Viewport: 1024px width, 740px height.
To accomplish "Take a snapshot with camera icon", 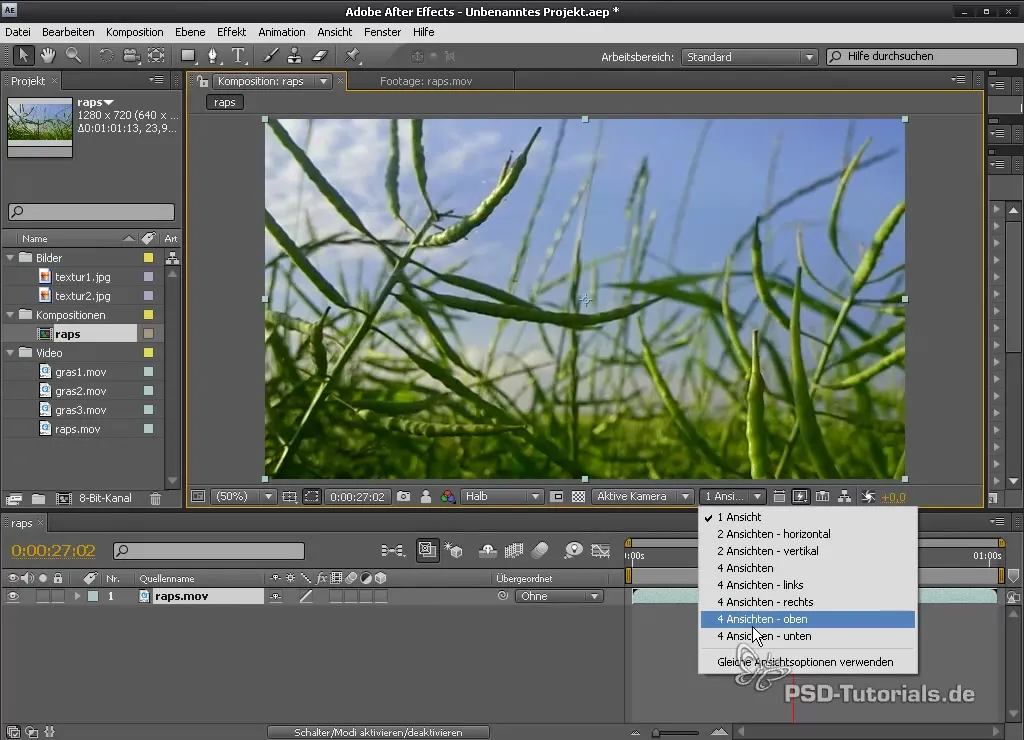I will coord(404,496).
